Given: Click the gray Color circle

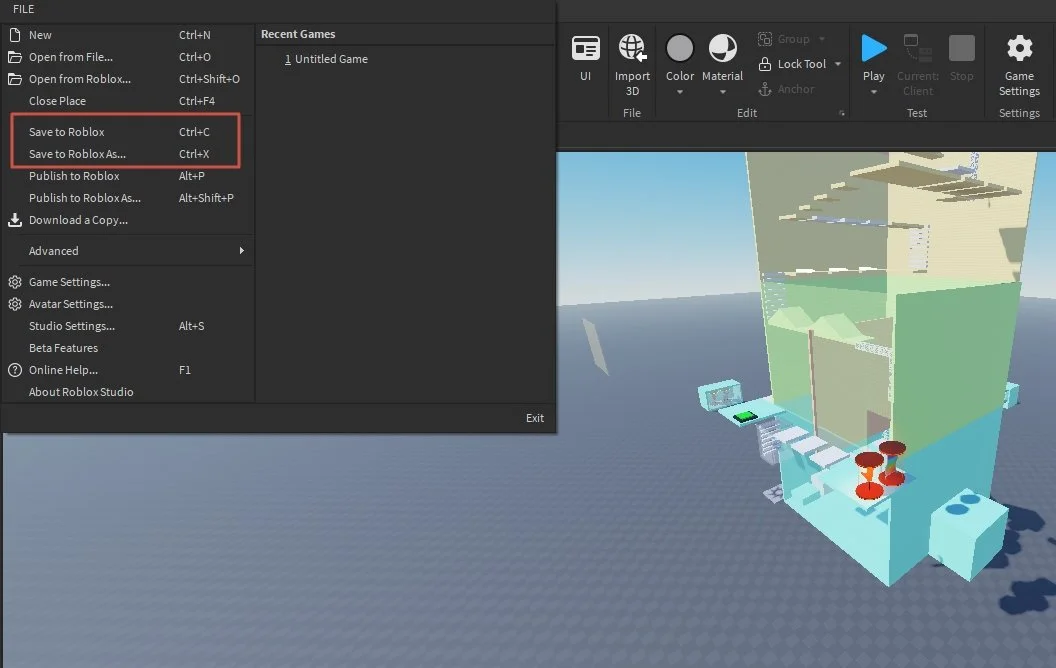Looking at the screenshot, I should [680, 48].
